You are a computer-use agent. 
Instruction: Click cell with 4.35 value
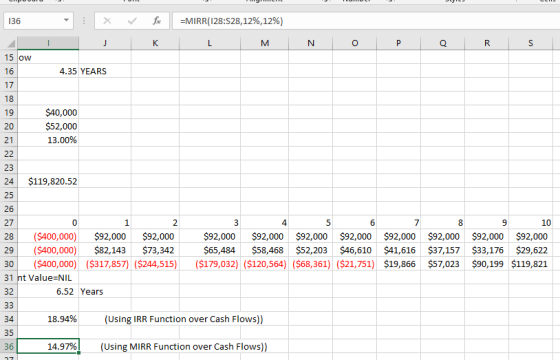click(x=48, y=71)
